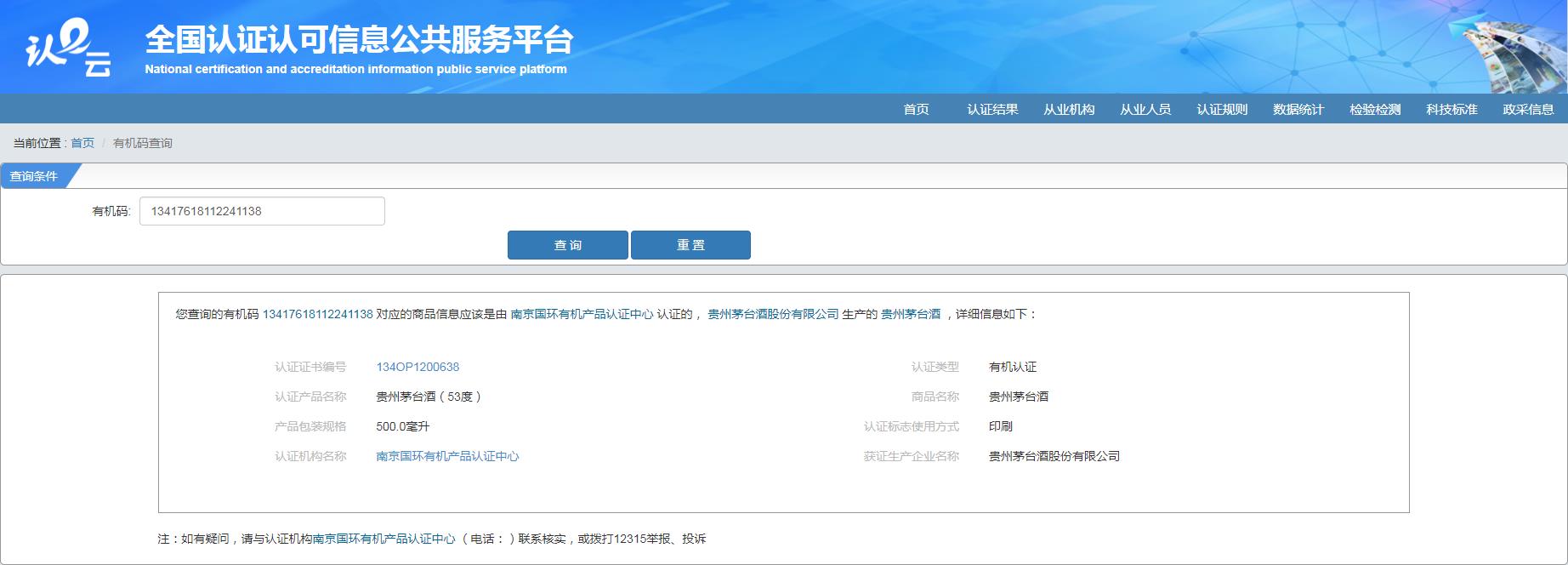Screen dimensions: 1568x565
Task: Click the 产品包装规格 label
Action: pos(310,426)
